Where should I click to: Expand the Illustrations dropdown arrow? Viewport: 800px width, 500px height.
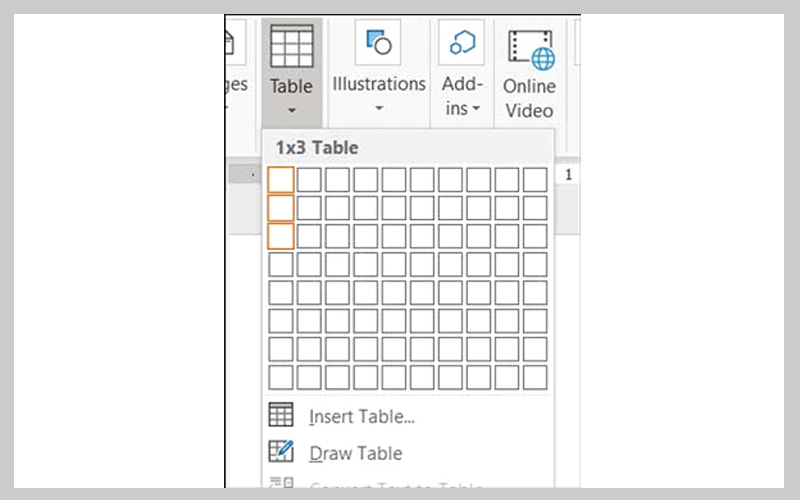click(379, 108)
